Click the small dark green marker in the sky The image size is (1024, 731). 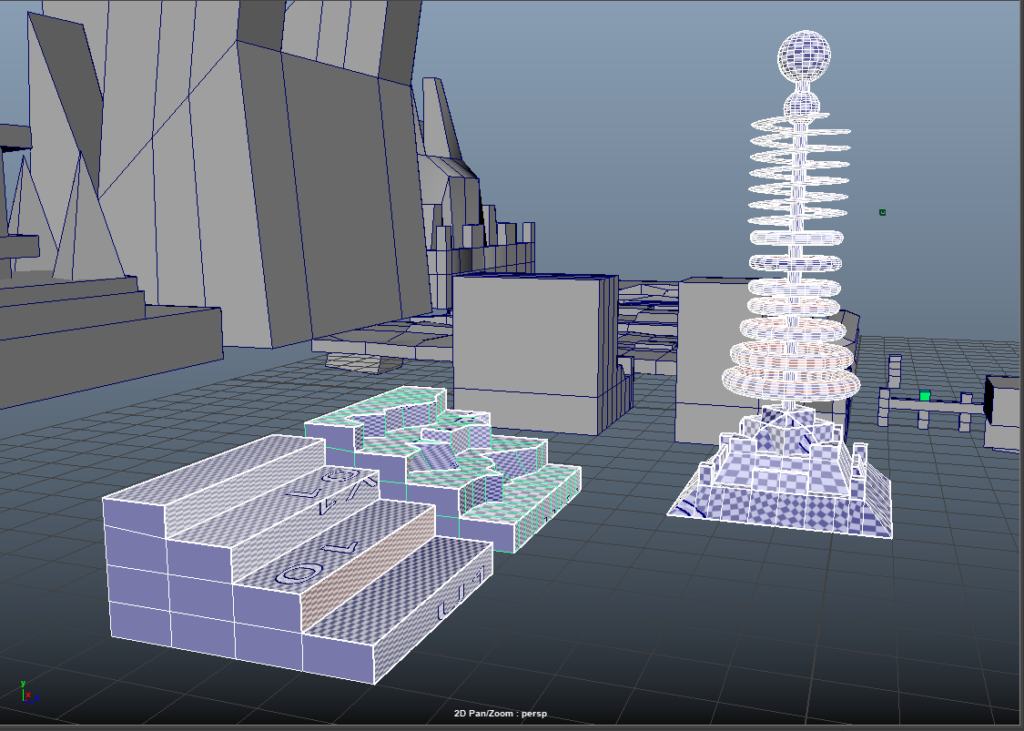tap(882, 212)
